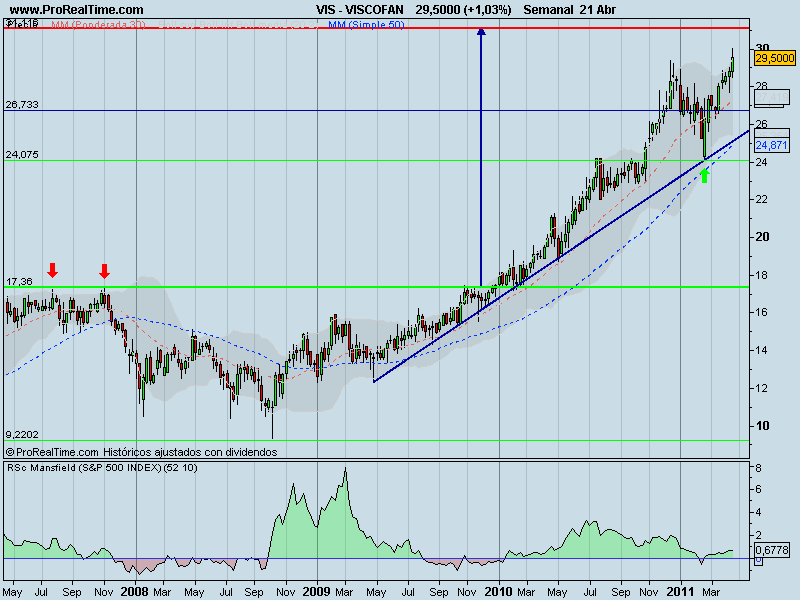Click the 8 tick on Mansfield axis
This screenshot has height=600, width=800.
coord(759,468)
